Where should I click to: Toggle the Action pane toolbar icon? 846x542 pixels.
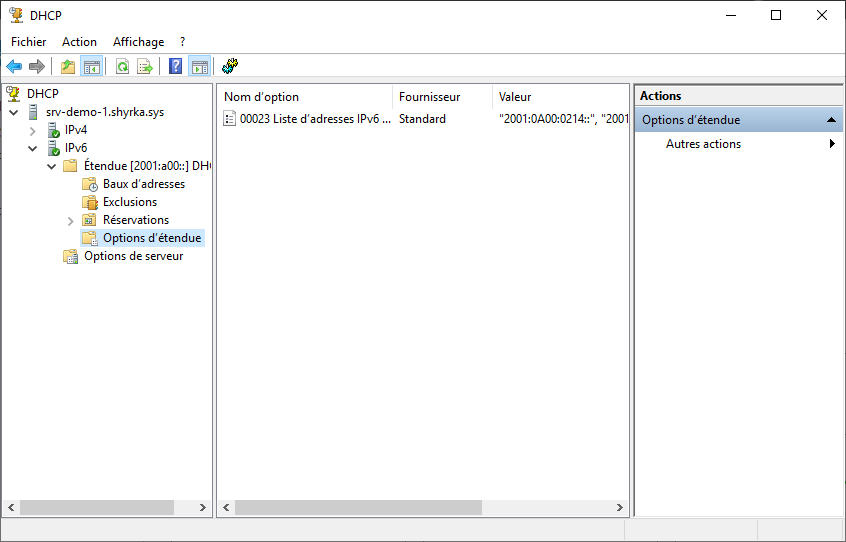(200, 67)
